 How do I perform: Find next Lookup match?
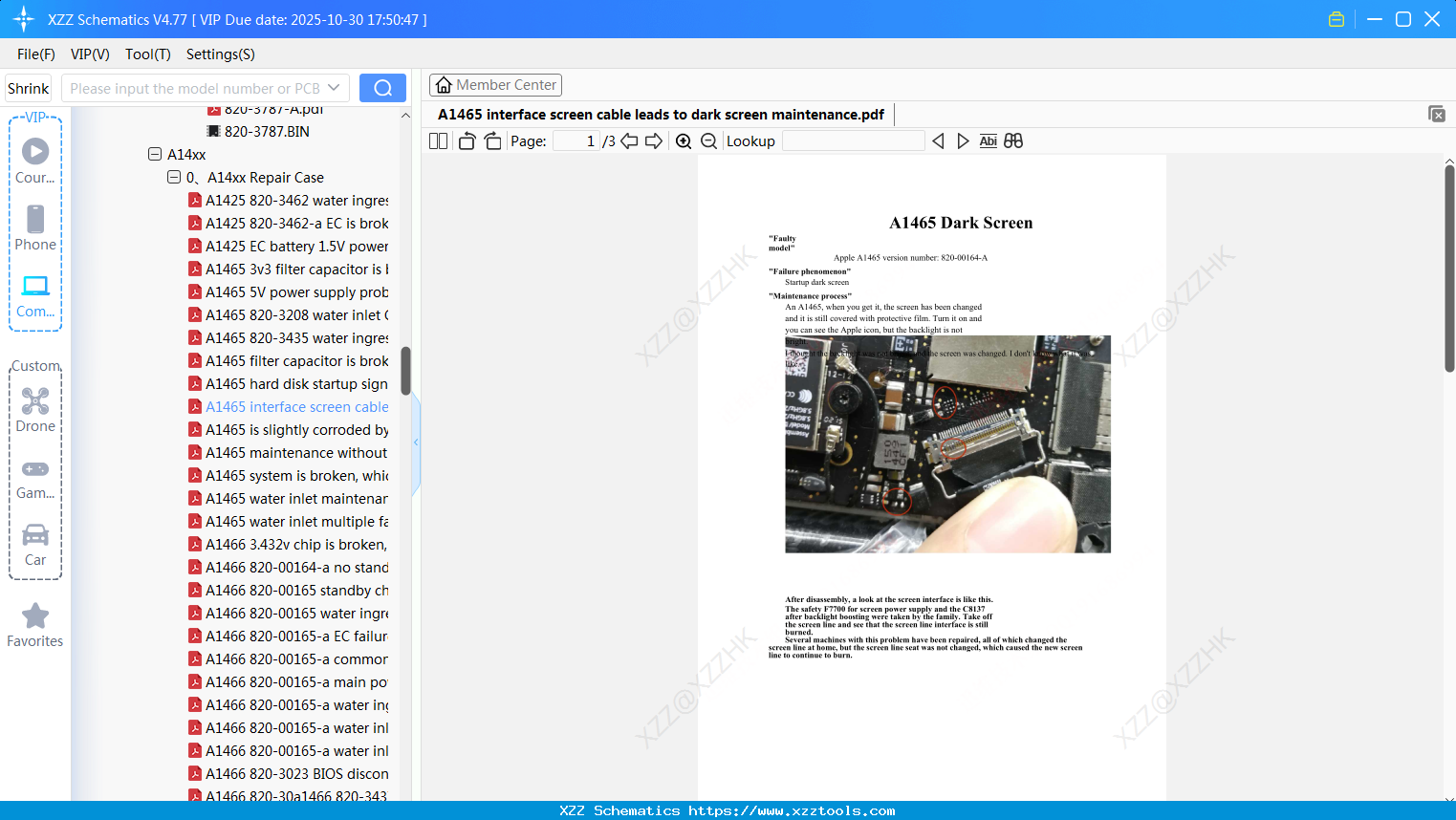[x=963, y=141]
